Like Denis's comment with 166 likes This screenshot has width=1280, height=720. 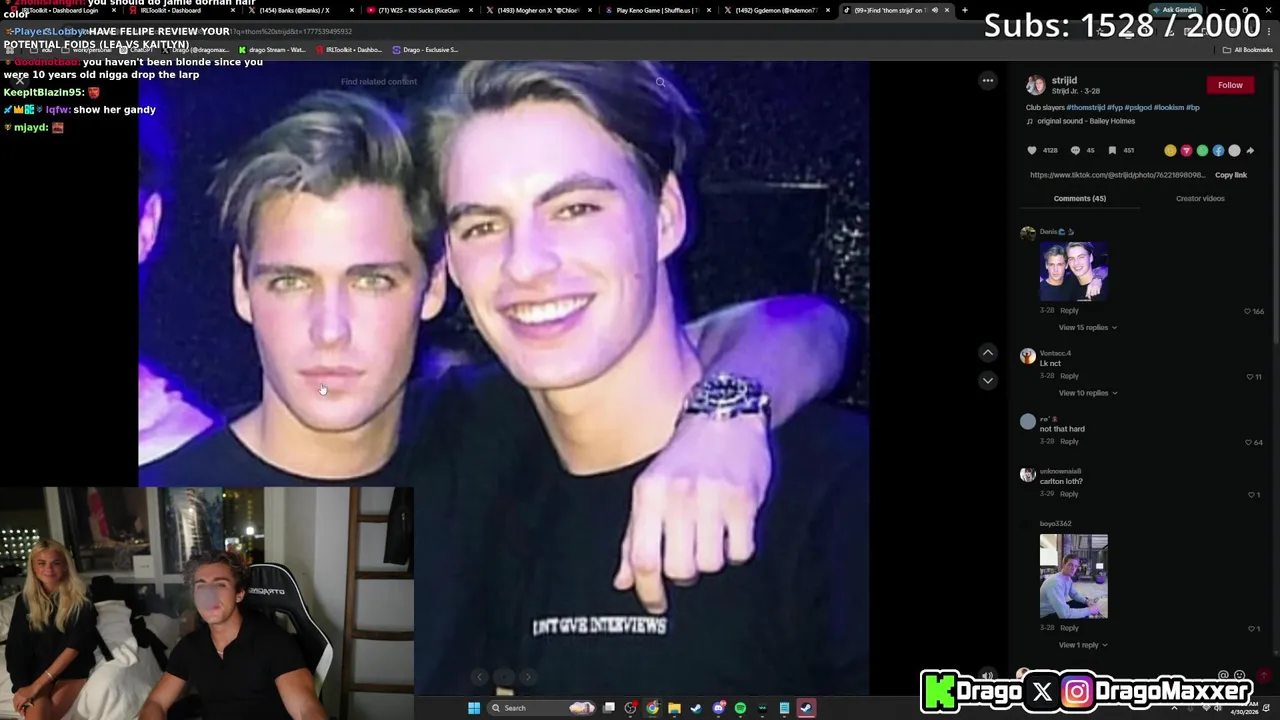[1247, 311]
